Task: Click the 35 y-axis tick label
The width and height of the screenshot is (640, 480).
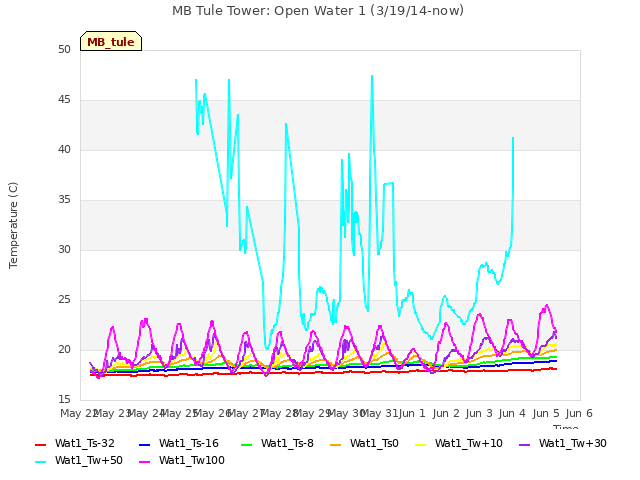Action: 64,200
